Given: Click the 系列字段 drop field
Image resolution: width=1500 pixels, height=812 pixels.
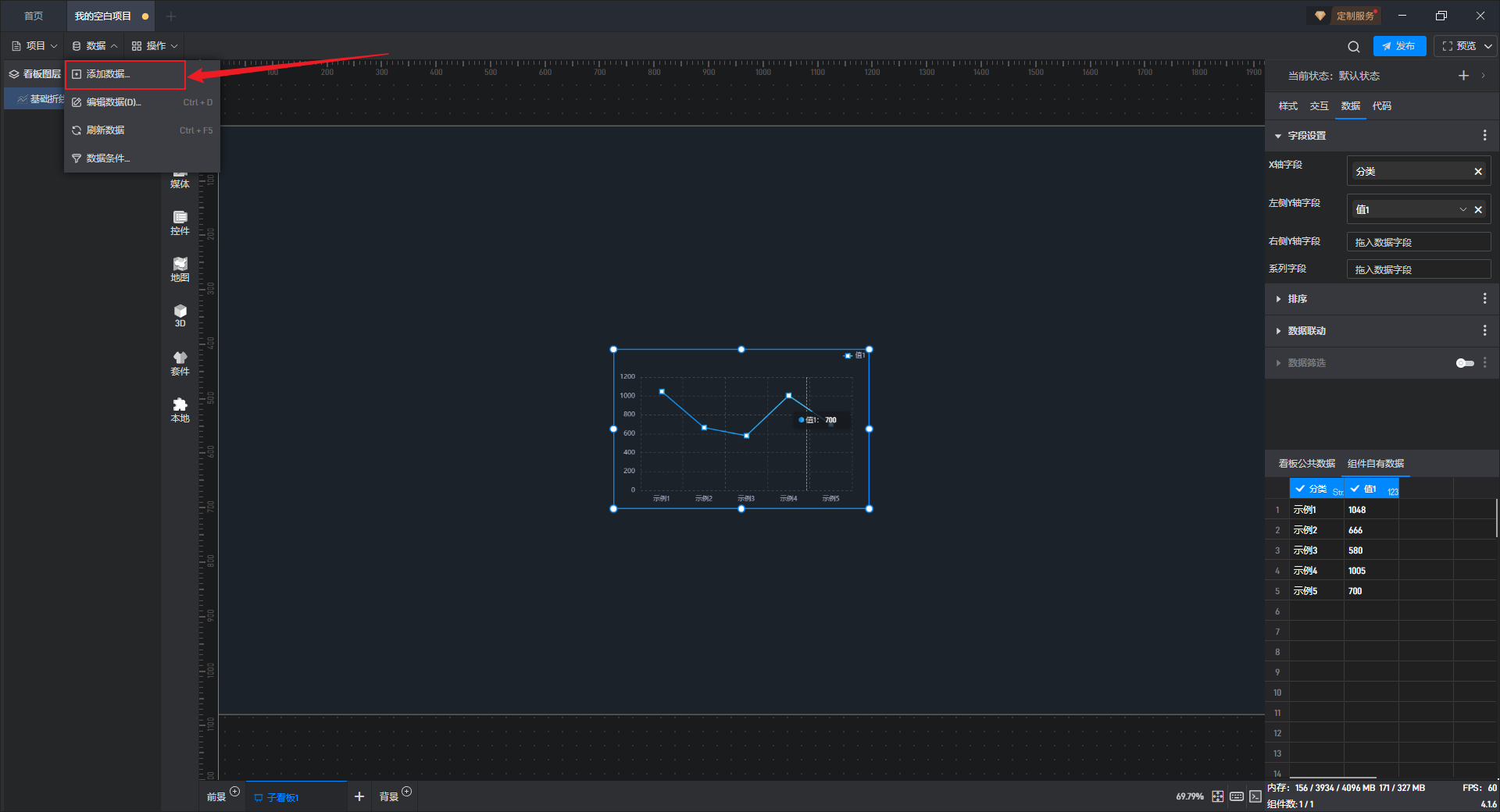Looking at the screenshot, I should click(1419, 269).
